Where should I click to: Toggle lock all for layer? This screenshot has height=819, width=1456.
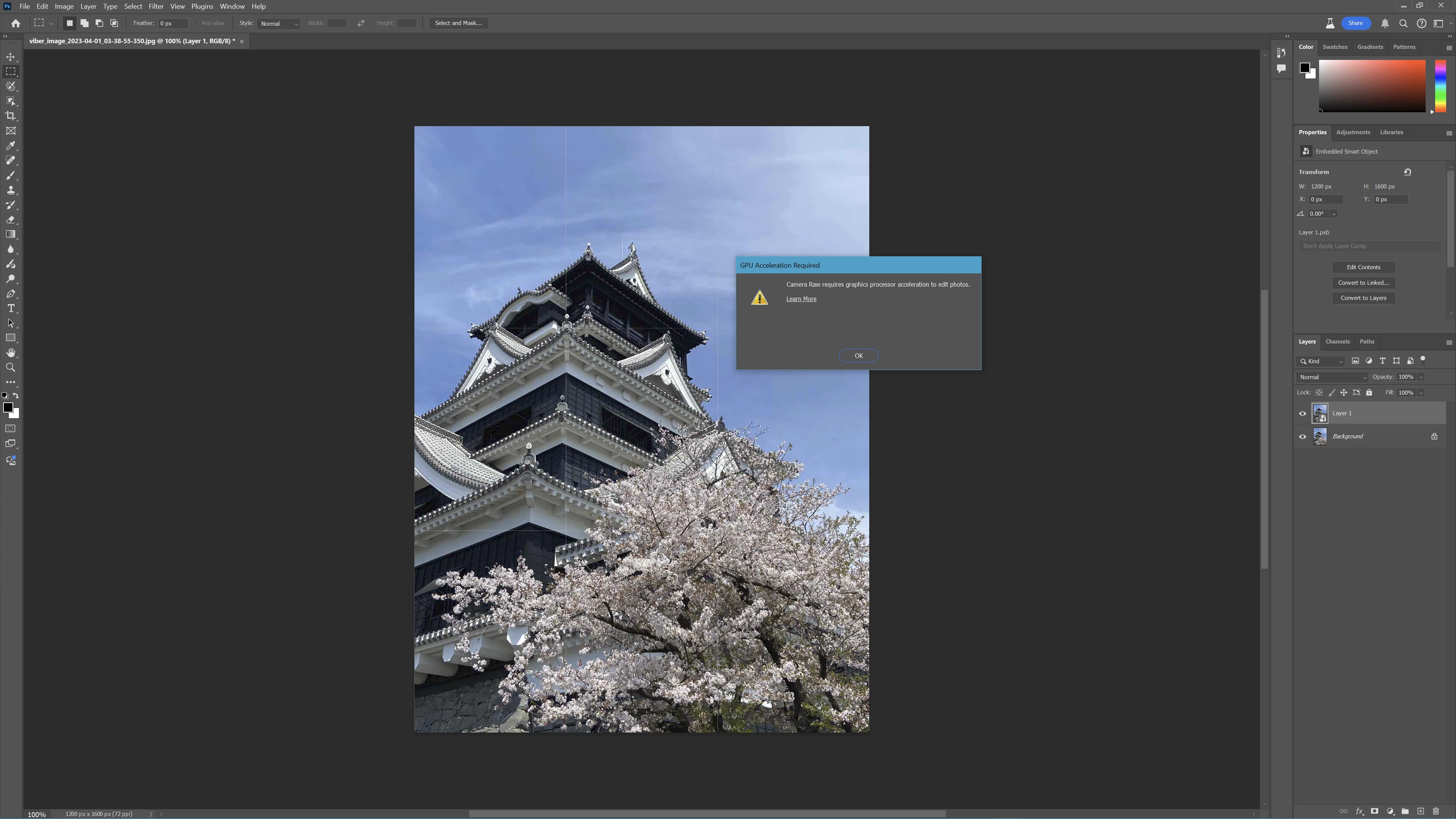pos(1369,393)
